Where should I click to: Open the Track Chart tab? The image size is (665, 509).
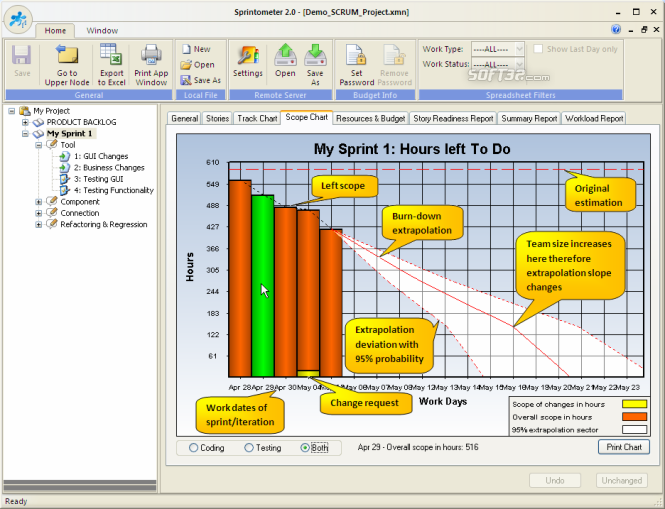pyautogui.click(x=257, y=118)
